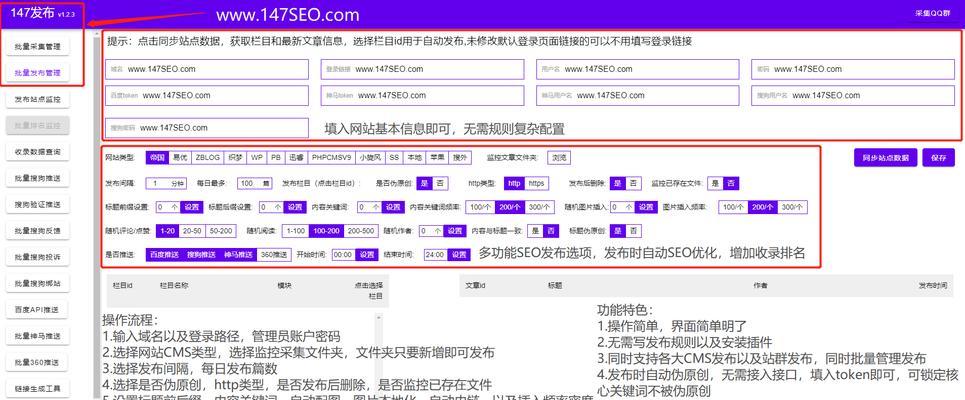Focus the 域名 input field
This screenshot has height=400, width=965.
207,69
